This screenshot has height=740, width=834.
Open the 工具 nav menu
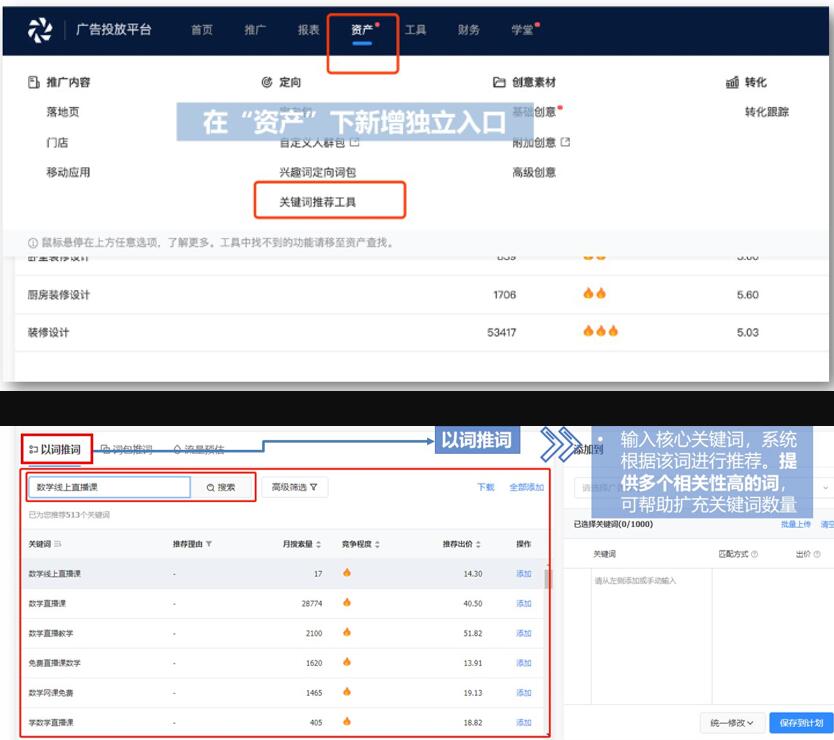coord(415,30)
